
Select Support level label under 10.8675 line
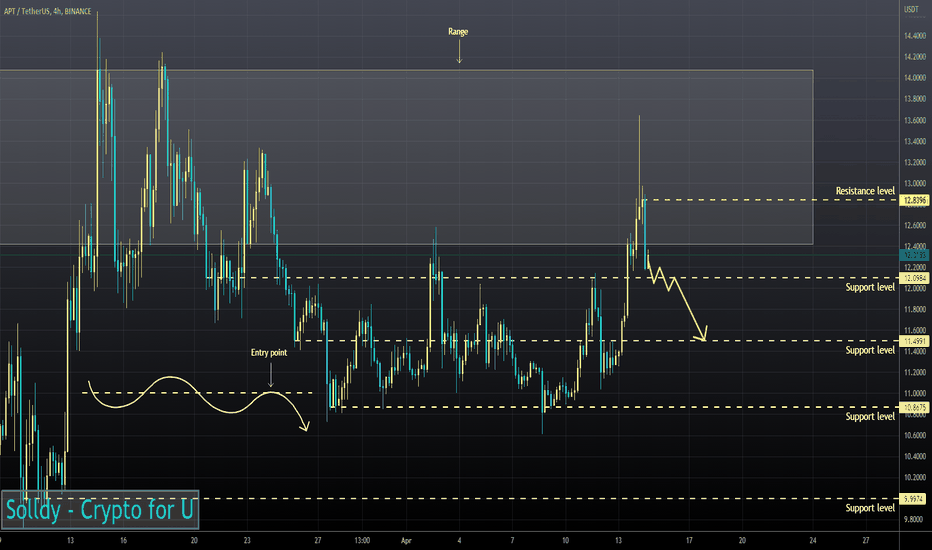[x=870, y=416]
